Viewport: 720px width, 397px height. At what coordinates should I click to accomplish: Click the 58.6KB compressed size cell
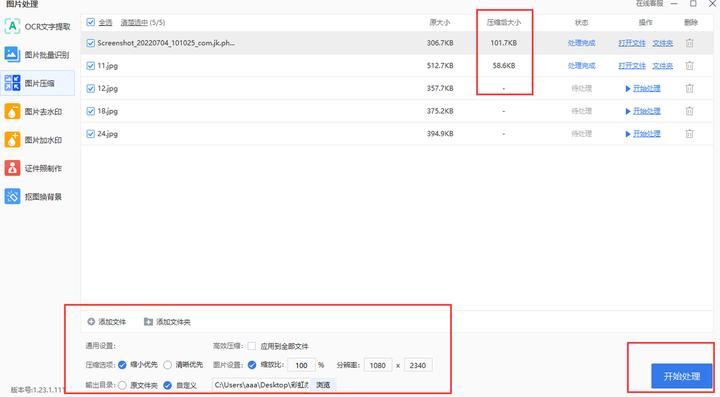[x=504, y=66]
